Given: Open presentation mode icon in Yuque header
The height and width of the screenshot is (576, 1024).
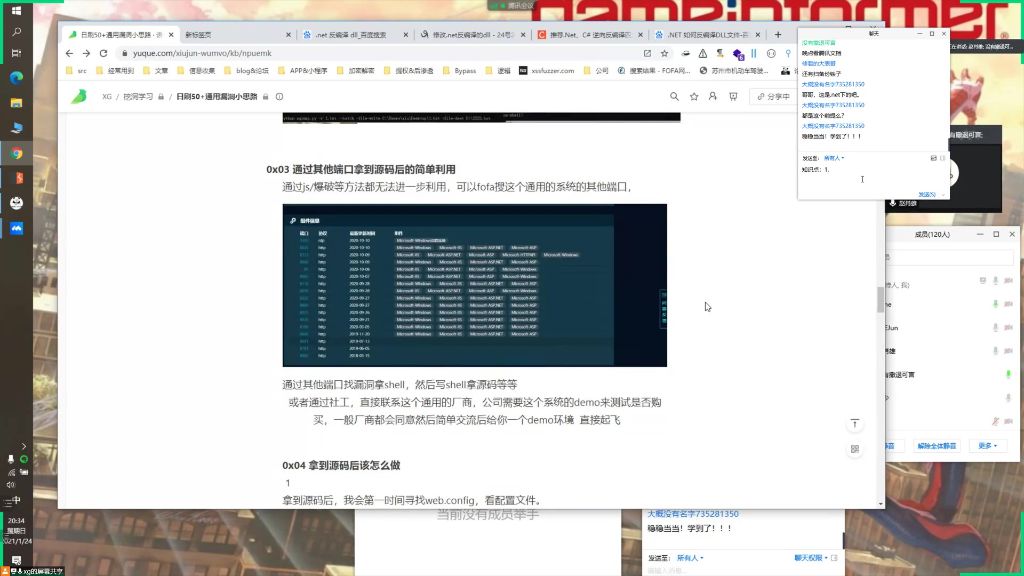Looking at the screenshot, I should click(x=733, y=97).
